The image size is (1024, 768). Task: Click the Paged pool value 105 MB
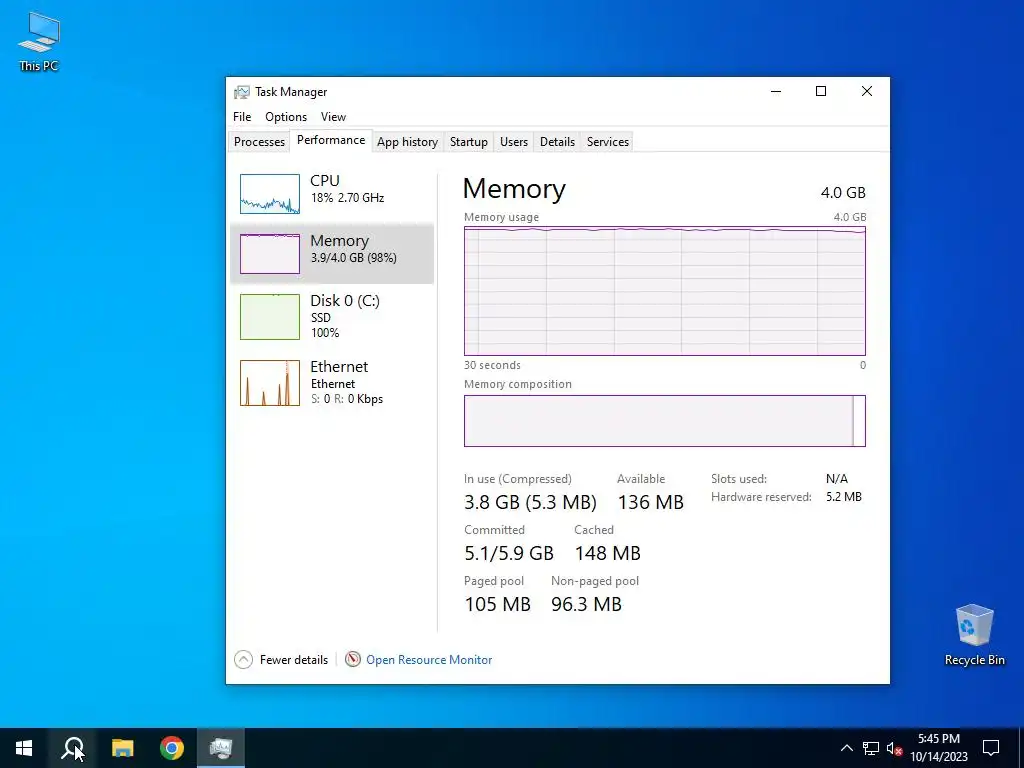pos(498,604)
